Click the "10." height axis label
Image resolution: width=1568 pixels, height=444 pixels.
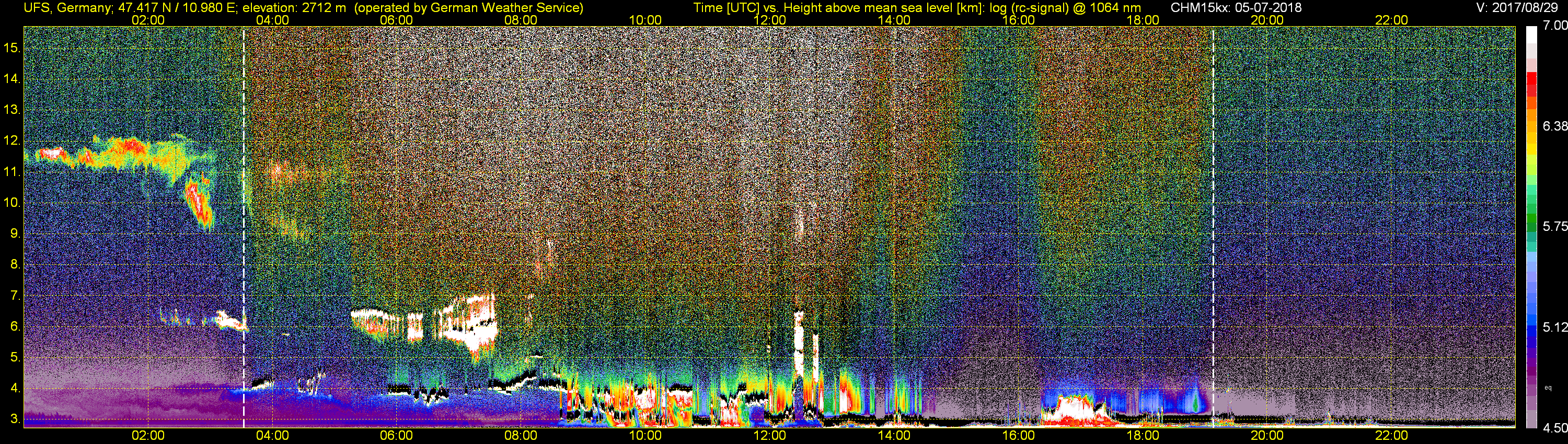coord(12,203)
